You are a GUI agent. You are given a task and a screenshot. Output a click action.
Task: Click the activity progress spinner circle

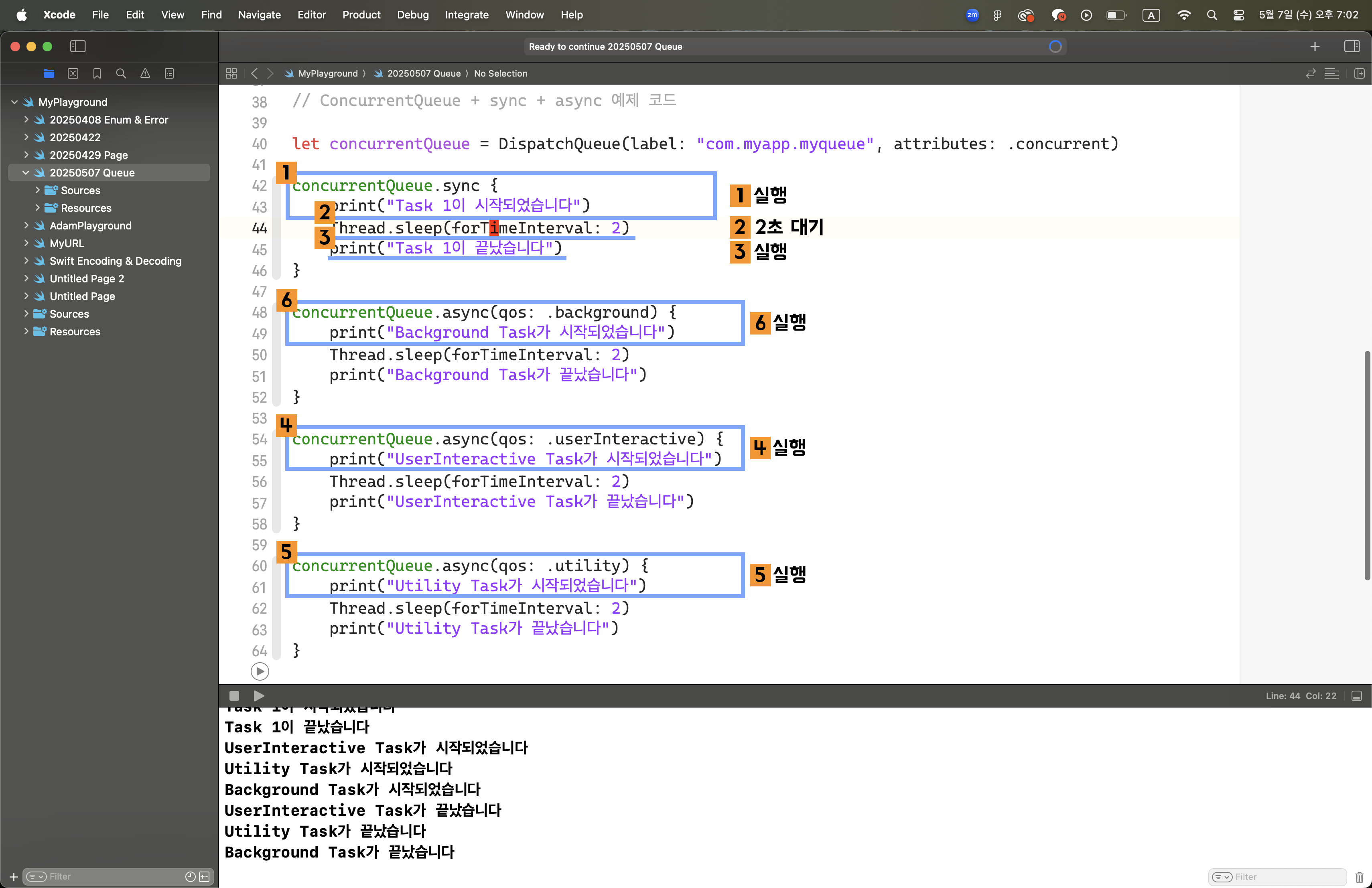click(1055, 47)
